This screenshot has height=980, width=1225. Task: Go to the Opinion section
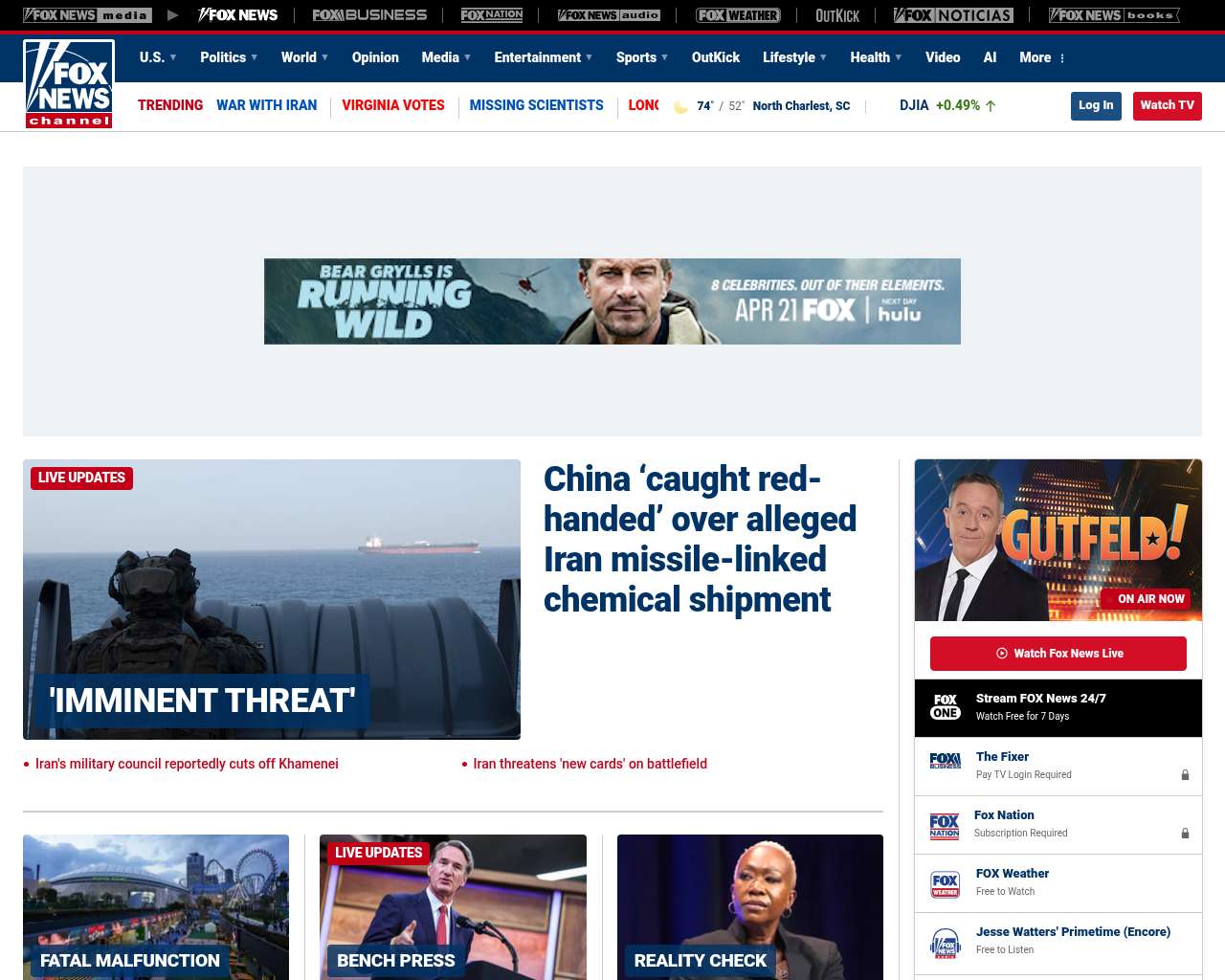(375, 57)
